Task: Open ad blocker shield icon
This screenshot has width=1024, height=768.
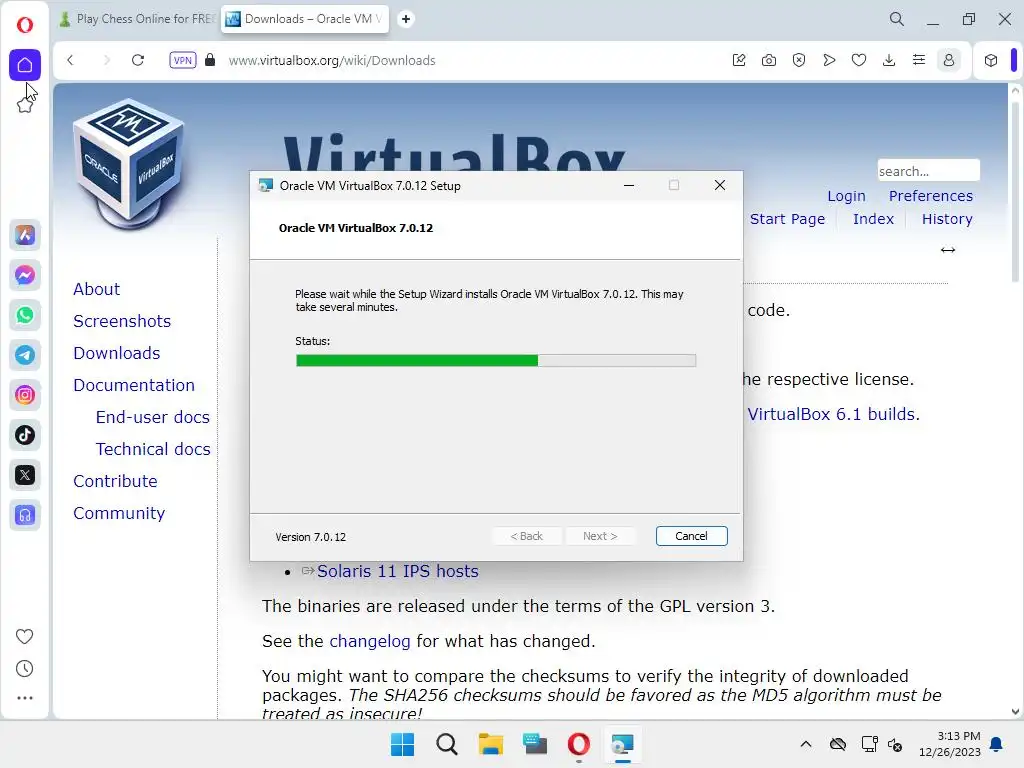Action: 799,60
